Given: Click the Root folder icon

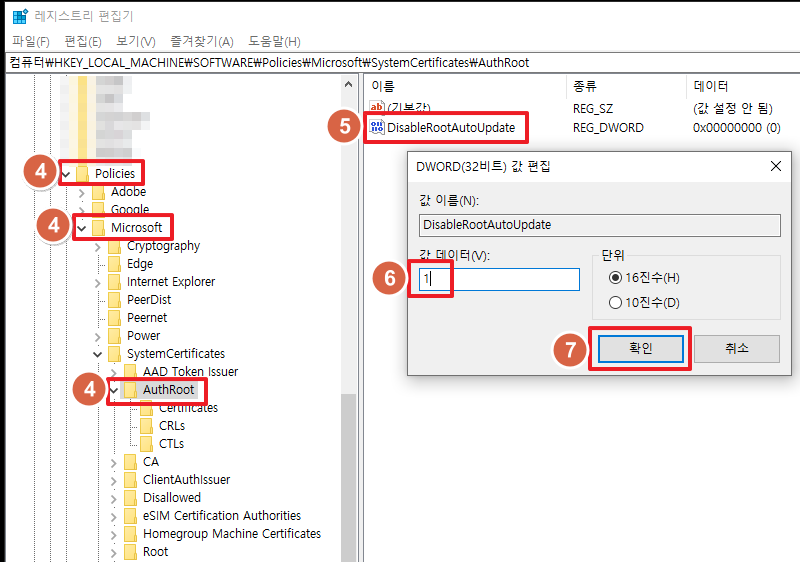Looking at the screenshot, I should point(131,552).
